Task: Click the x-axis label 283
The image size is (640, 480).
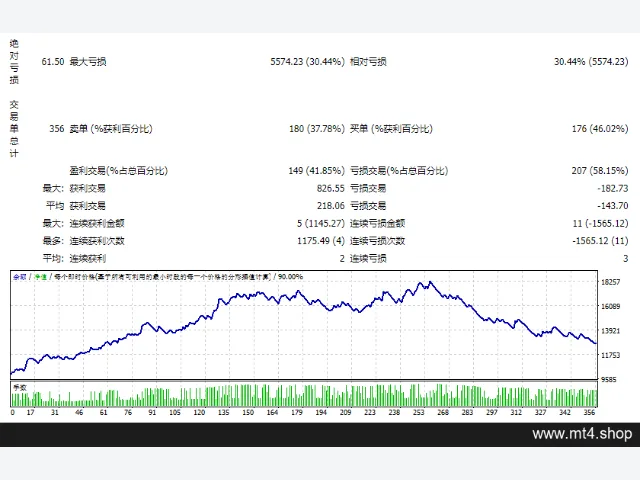Action: pyautogui.click(x=467, y=412)
